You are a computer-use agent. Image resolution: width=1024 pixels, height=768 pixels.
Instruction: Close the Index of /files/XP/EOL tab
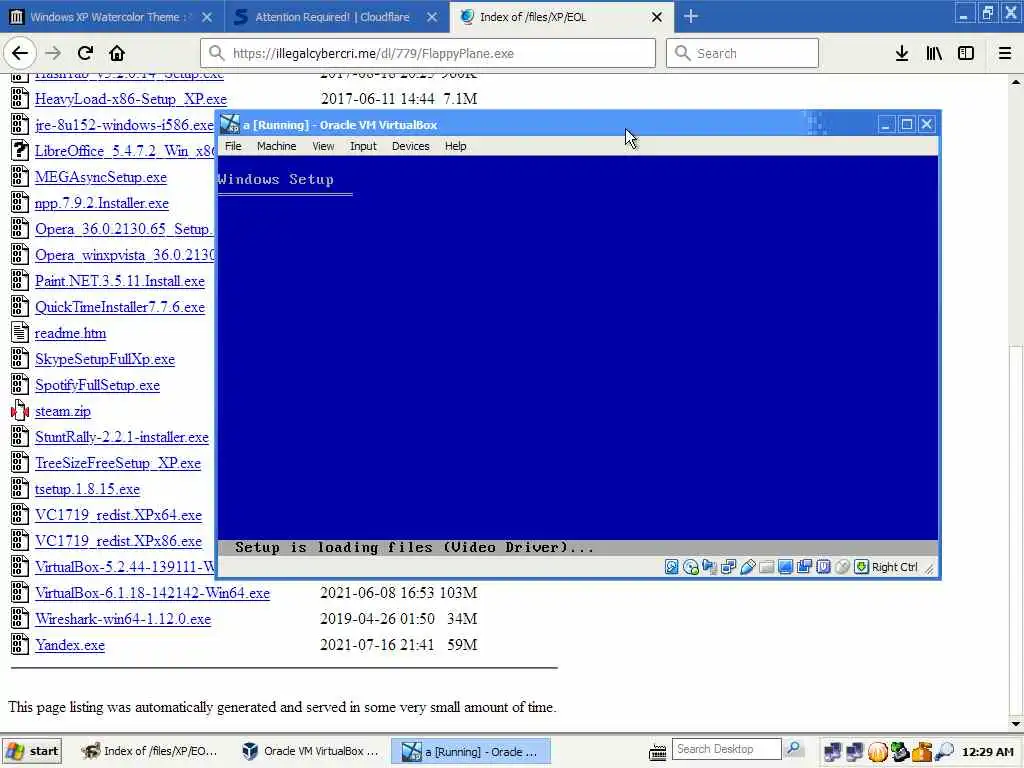[x=657, y=17]
